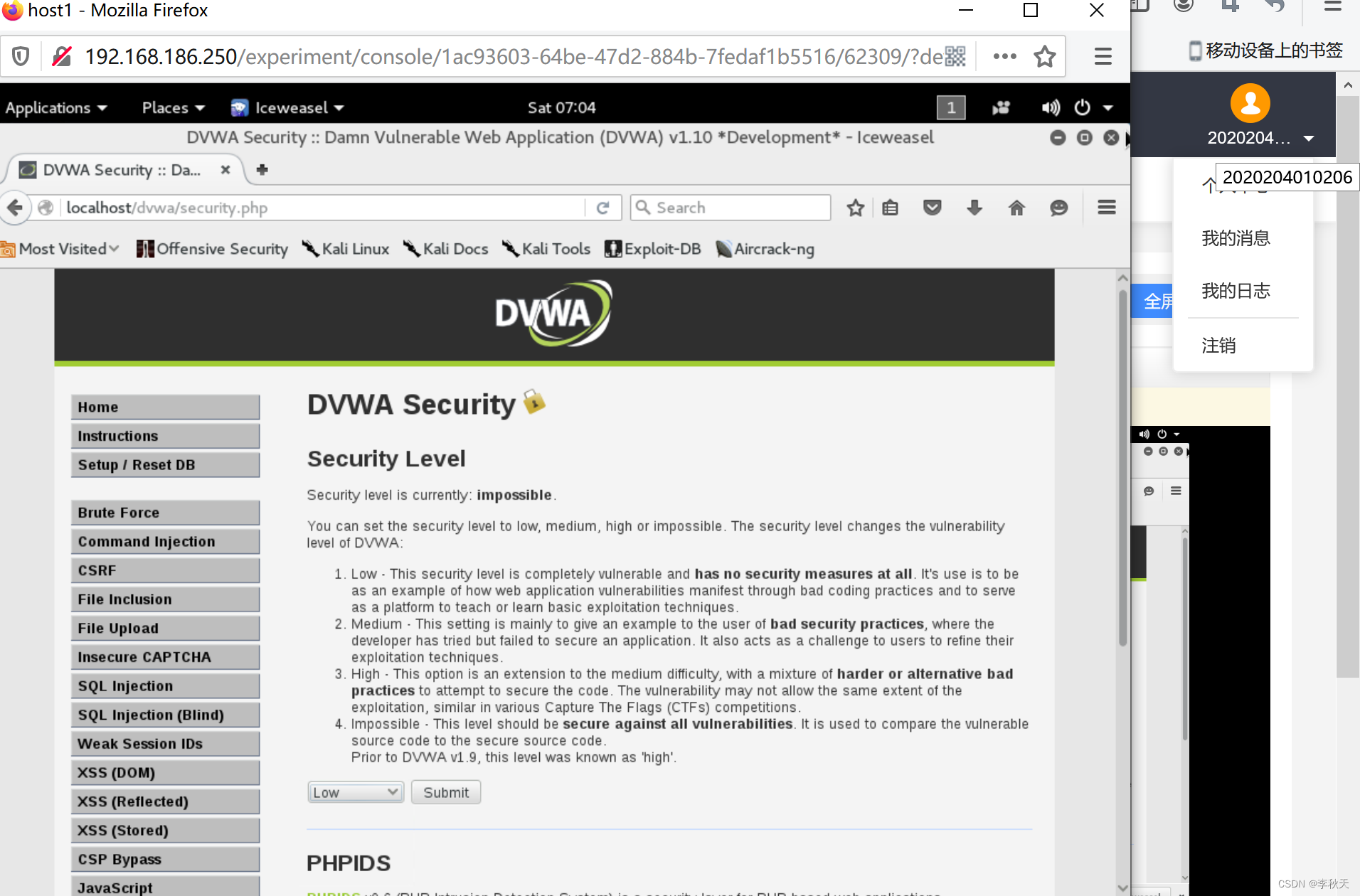Open Setup / Reset DB

pyautogui.click(x=165, y=465)
